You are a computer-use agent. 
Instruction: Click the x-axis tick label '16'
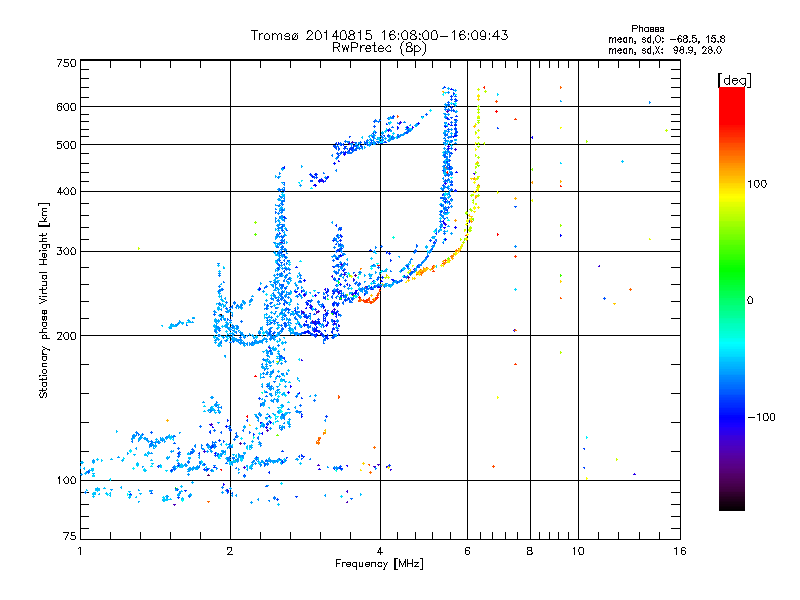[680, 551]
